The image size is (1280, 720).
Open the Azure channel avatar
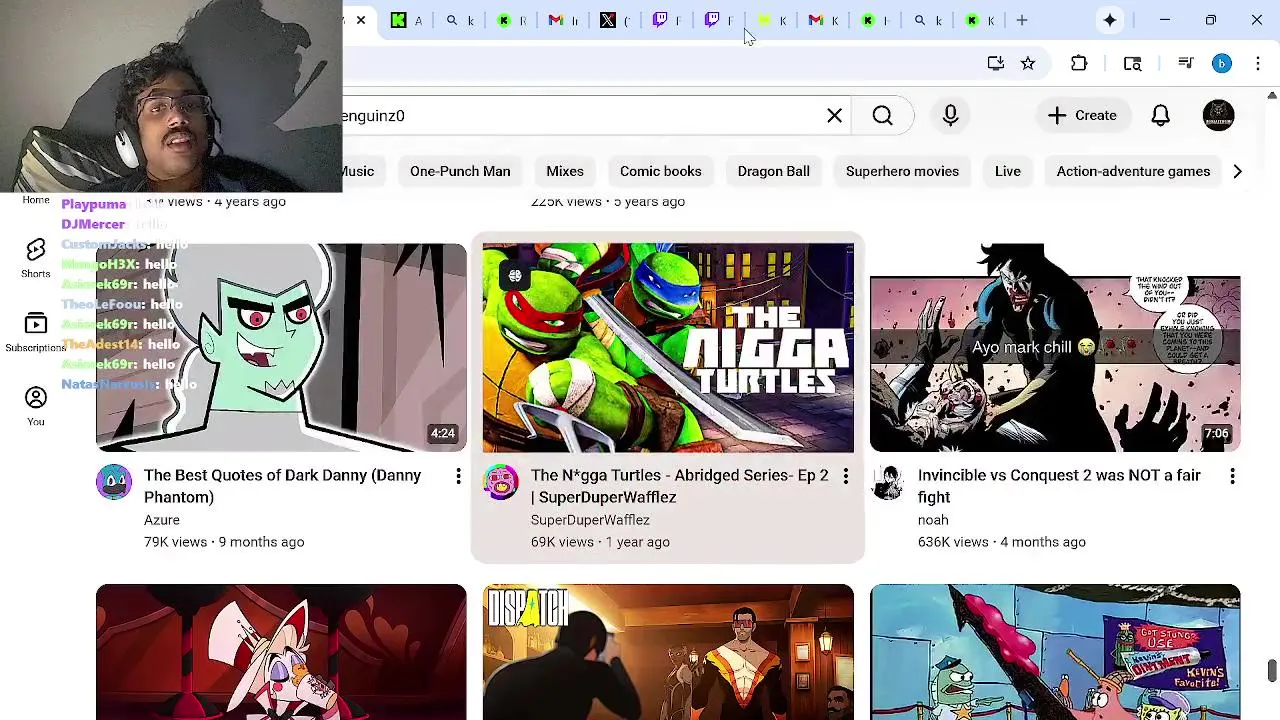(114, 482)
